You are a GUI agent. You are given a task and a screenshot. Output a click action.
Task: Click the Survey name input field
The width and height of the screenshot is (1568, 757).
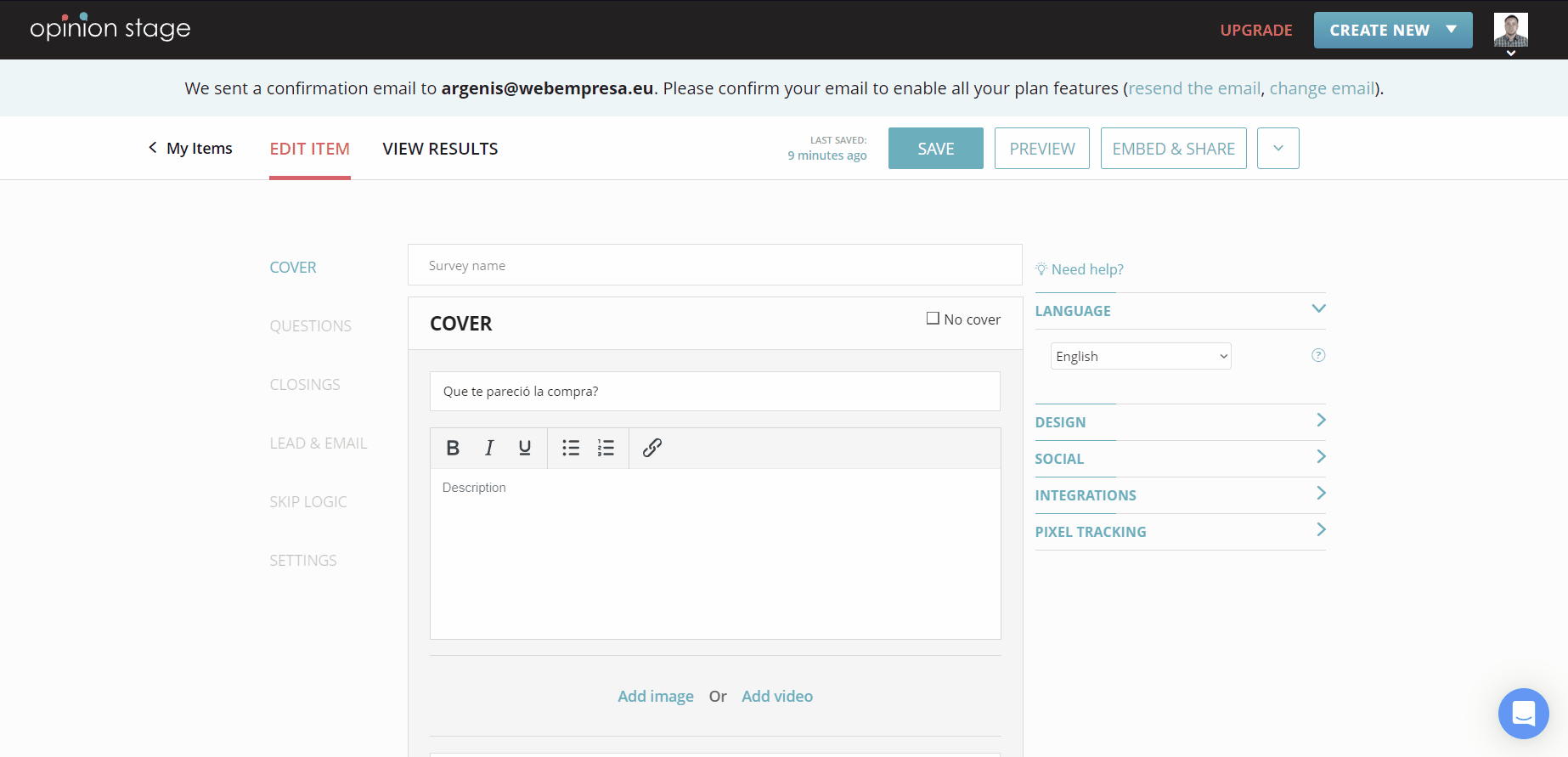pos(714,266)
